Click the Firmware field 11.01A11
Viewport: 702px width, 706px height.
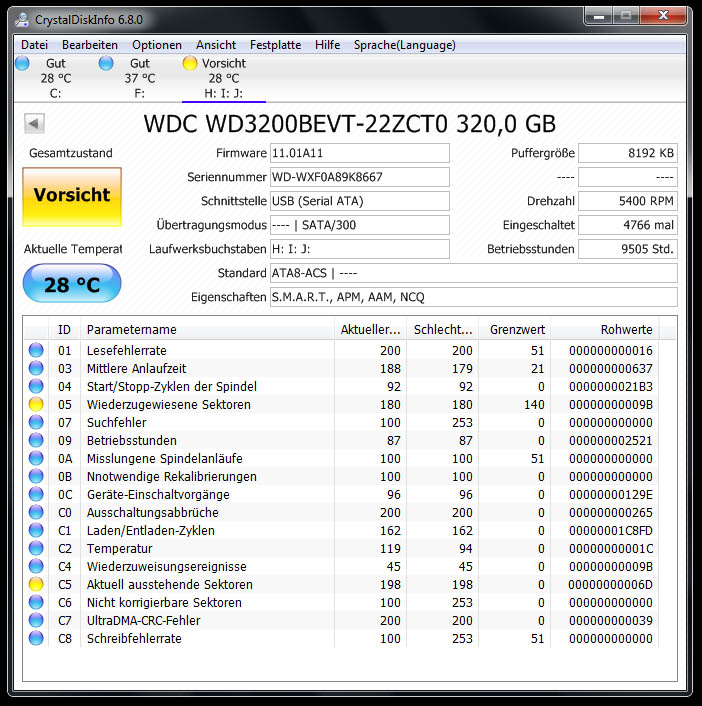[359, 153]
